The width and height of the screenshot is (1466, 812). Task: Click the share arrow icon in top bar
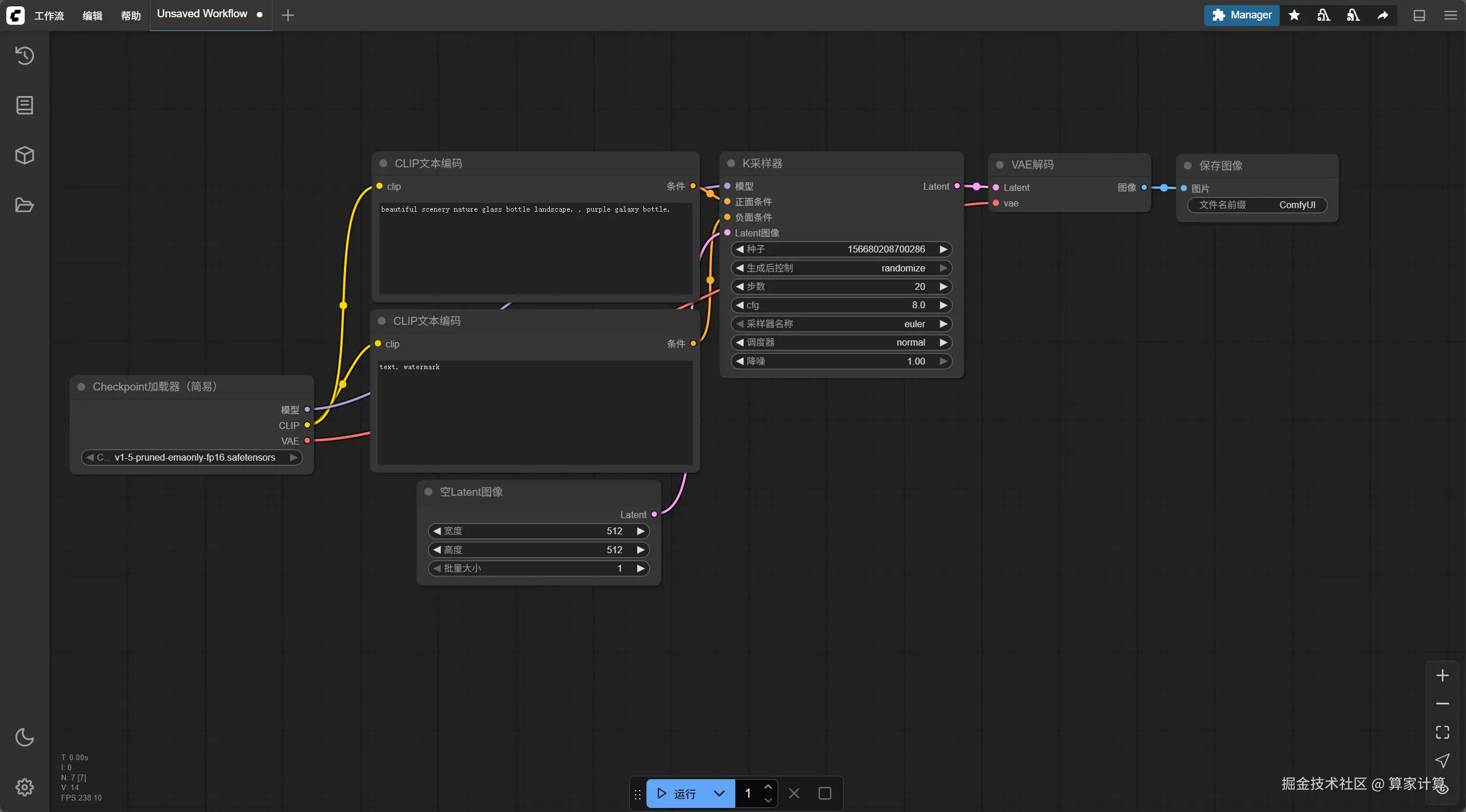(1383, 16)
